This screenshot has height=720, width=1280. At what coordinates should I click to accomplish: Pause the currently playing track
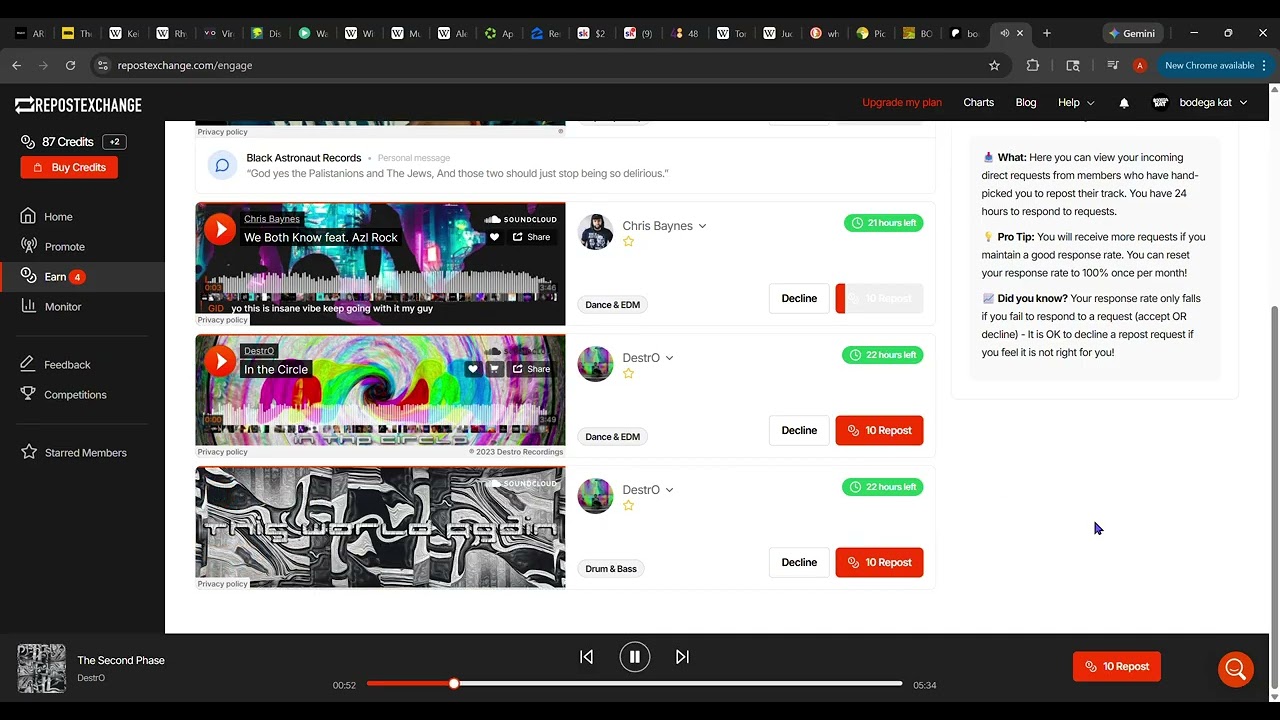point(635,657)
